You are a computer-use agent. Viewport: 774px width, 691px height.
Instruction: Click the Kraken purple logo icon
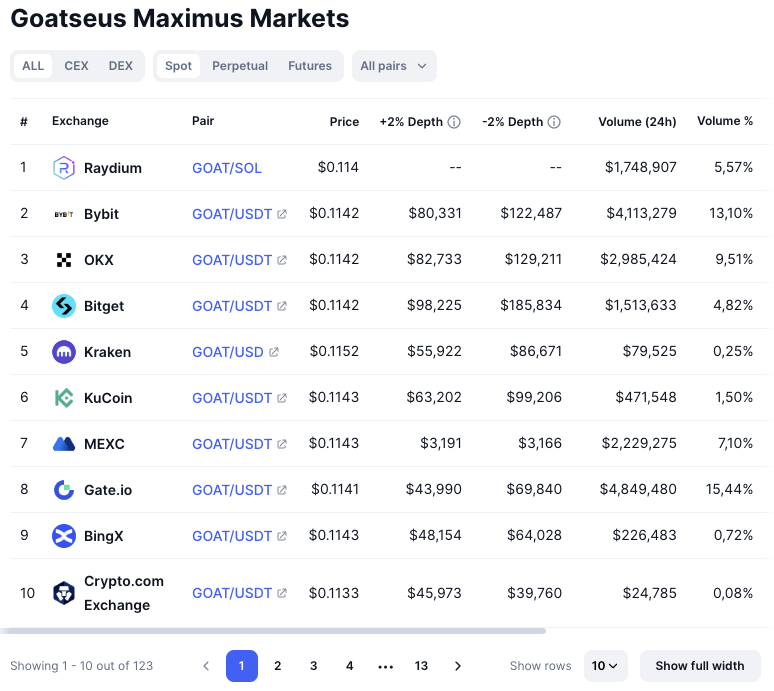pos(64,352)
